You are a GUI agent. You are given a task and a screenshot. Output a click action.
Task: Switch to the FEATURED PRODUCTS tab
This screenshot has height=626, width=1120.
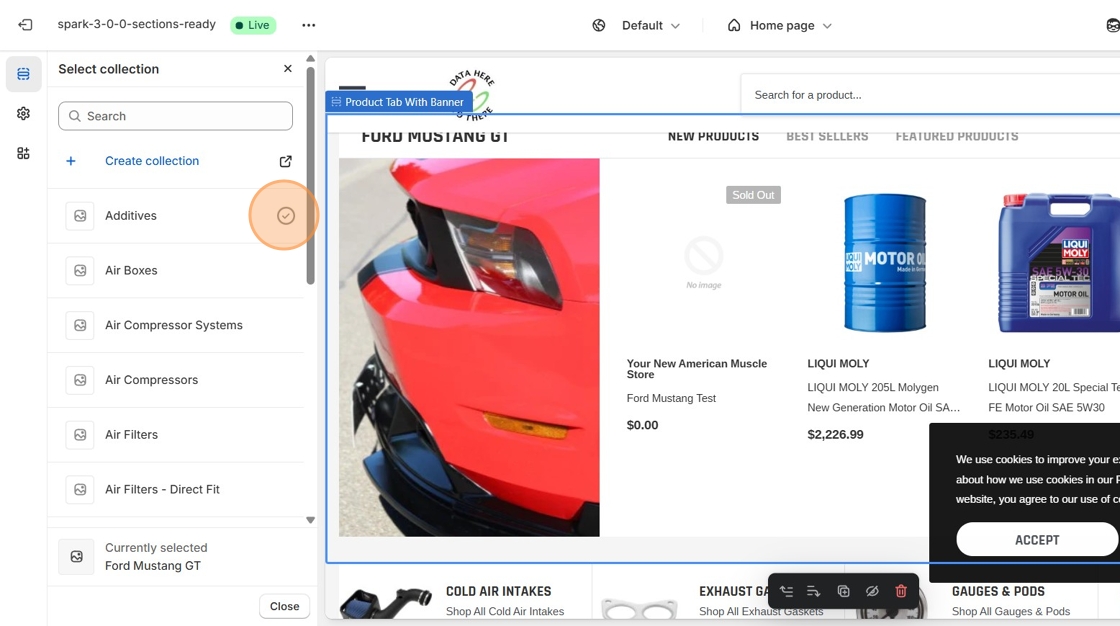tap(956, 136)
